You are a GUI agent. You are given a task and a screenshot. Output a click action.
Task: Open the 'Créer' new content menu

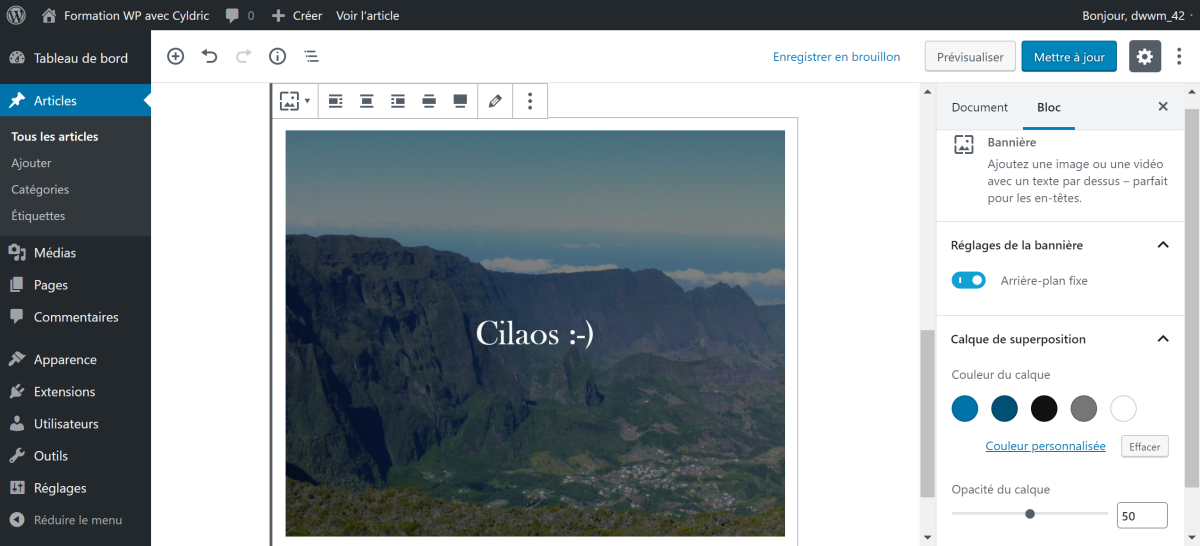pos(297,15)
